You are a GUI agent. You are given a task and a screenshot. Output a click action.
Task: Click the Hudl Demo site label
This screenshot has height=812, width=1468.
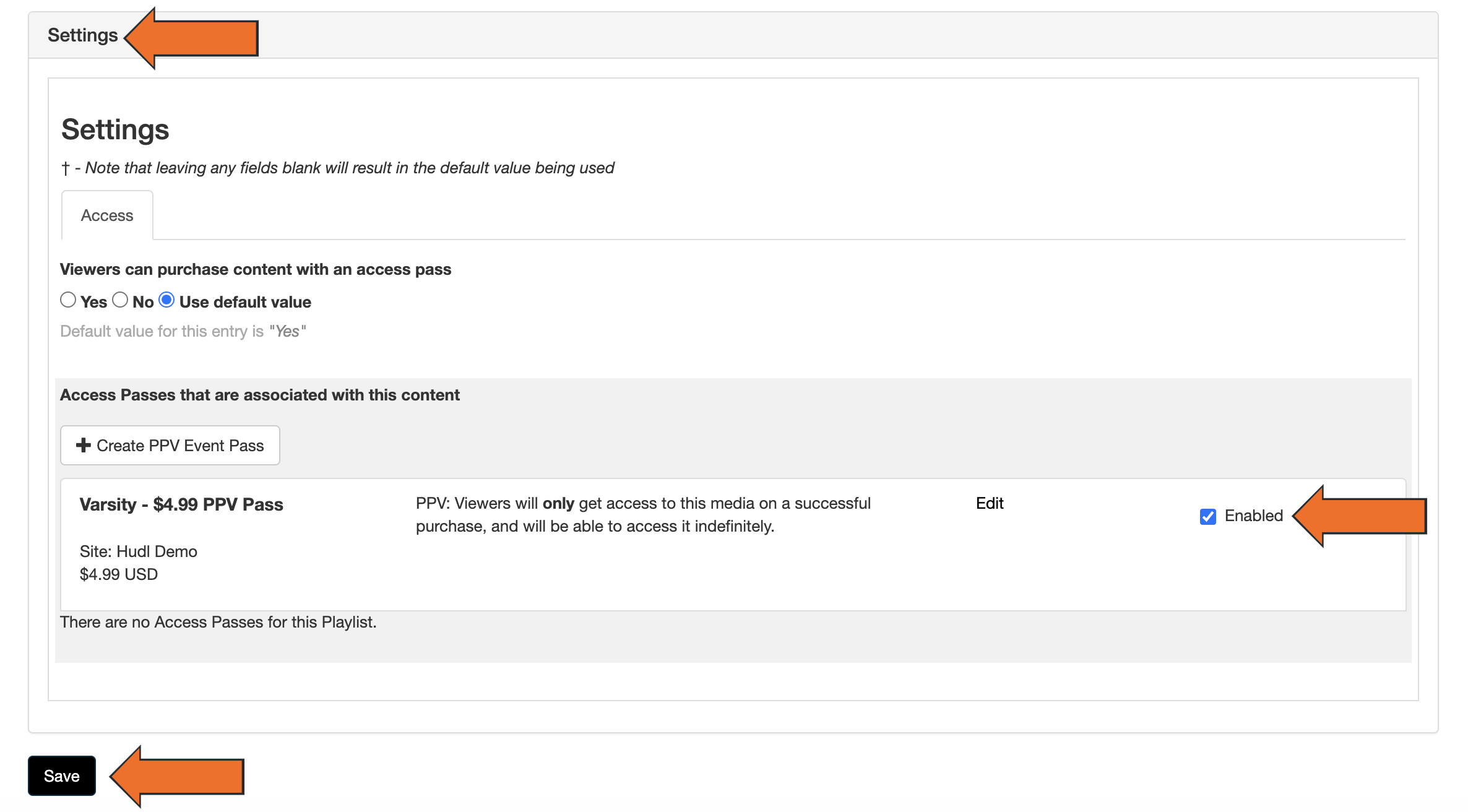(x=137, y=551)
